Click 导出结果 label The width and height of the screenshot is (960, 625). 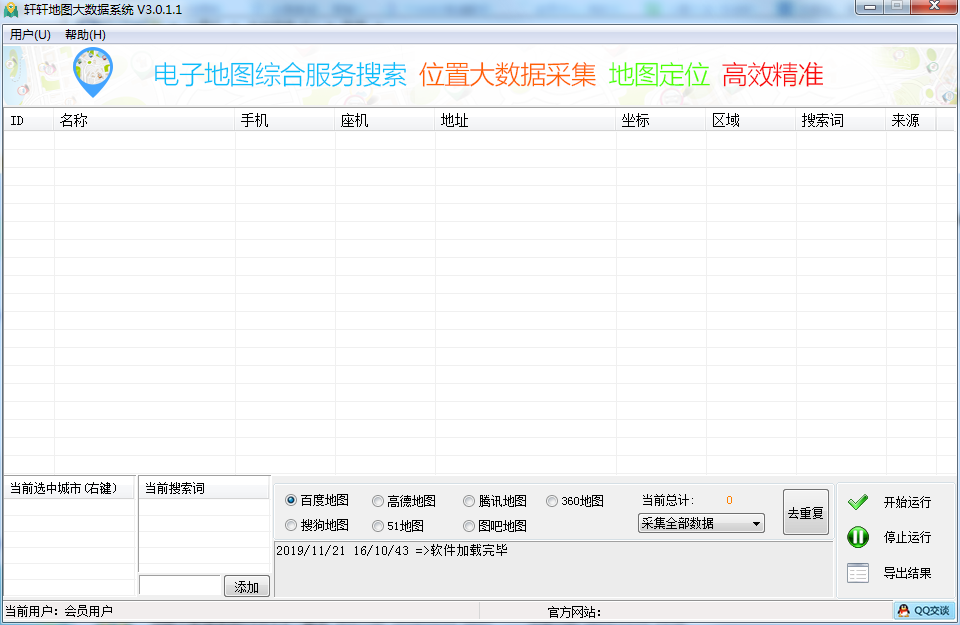click(x=907, y=574)
